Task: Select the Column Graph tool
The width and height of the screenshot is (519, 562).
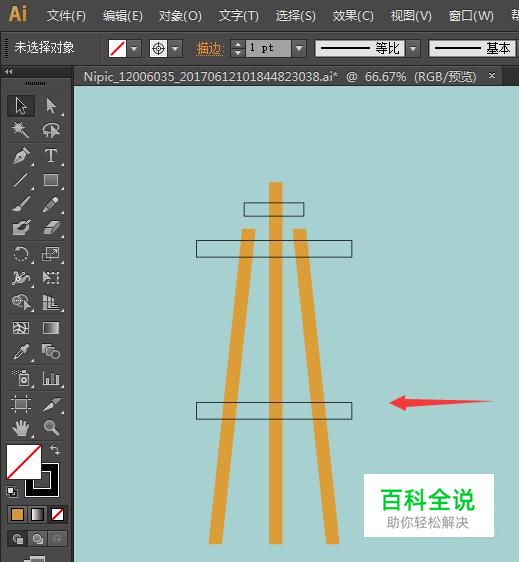Action: click(x=51, y=378)
